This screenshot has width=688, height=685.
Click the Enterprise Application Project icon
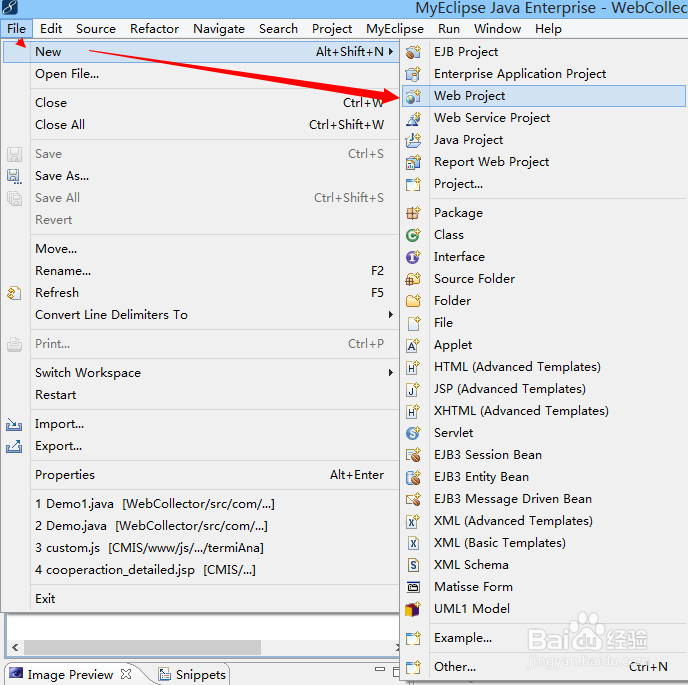pyautogui.click(x=413, y=74)
